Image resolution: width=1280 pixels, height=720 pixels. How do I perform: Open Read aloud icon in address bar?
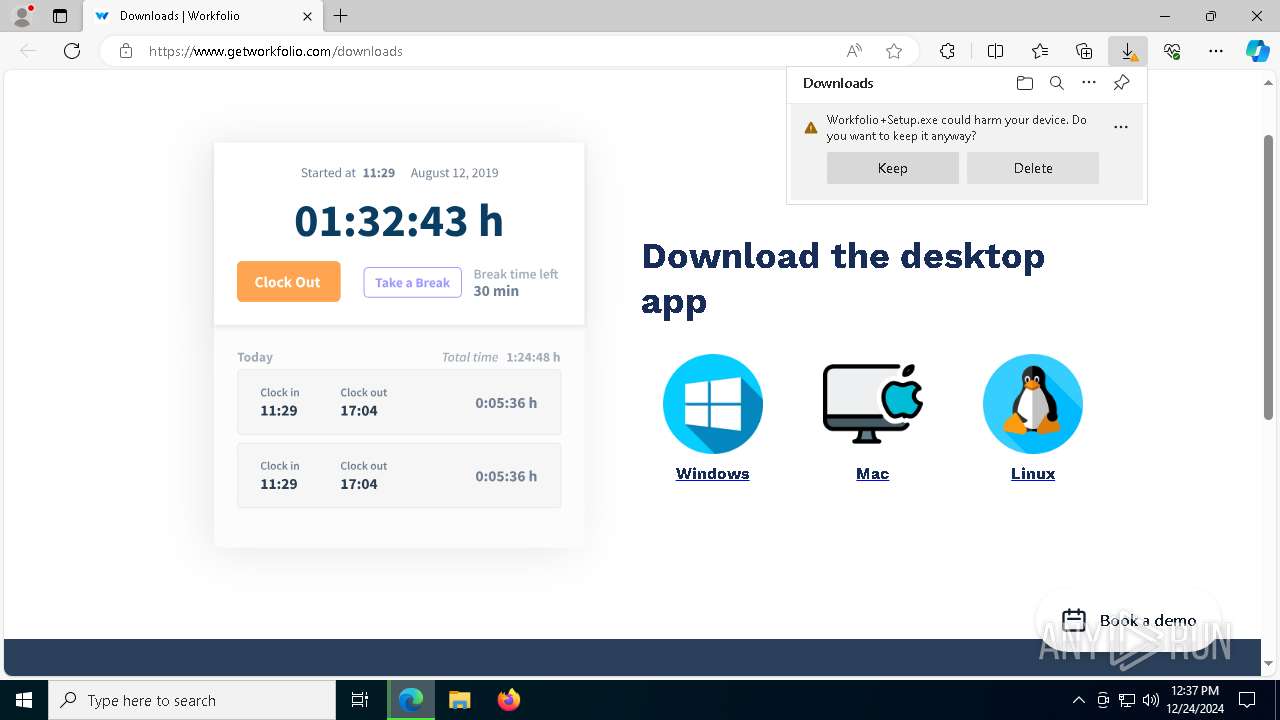click(x=854, y=51)
